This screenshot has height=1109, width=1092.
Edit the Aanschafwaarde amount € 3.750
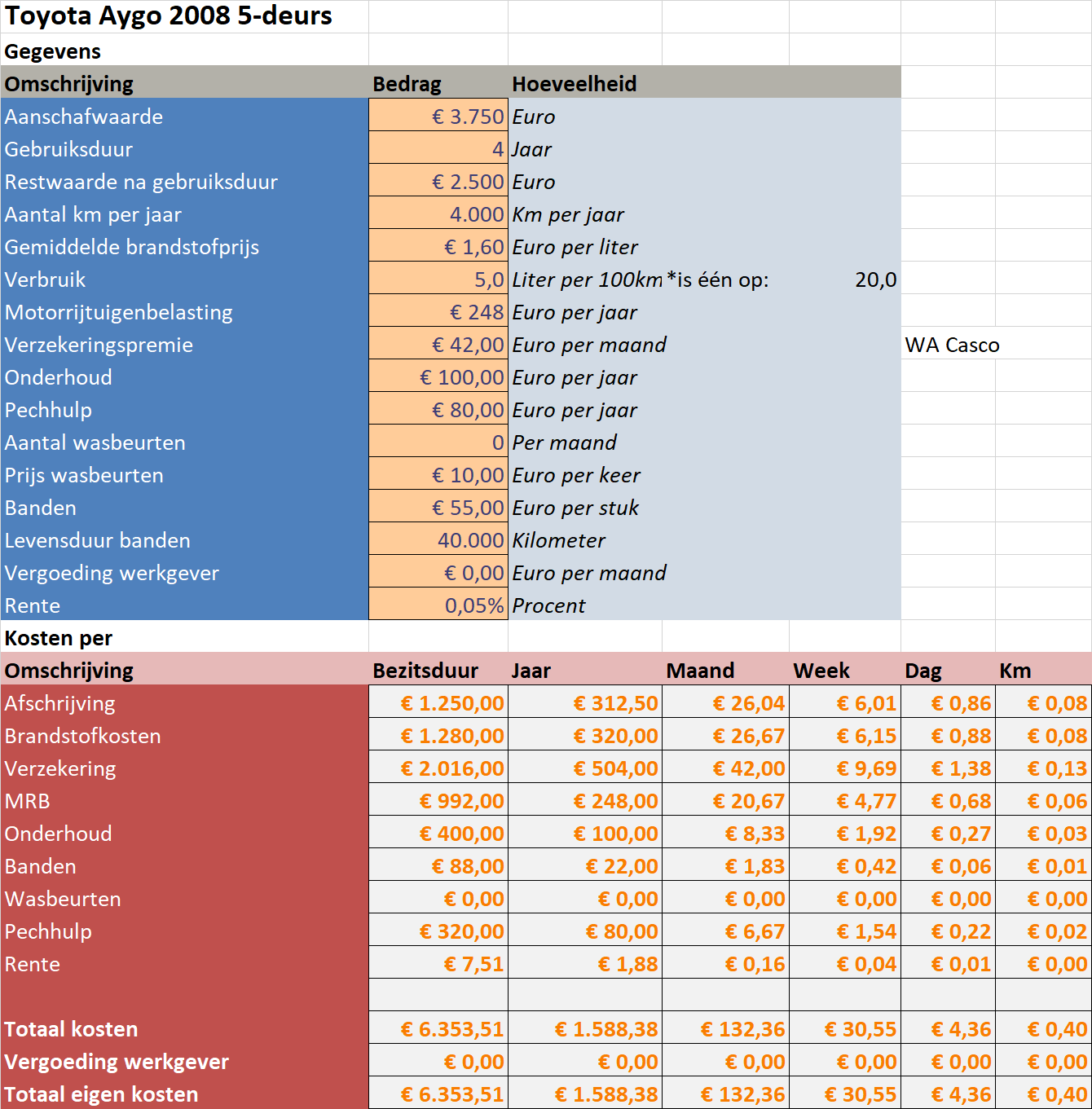(x=438, y=115)
